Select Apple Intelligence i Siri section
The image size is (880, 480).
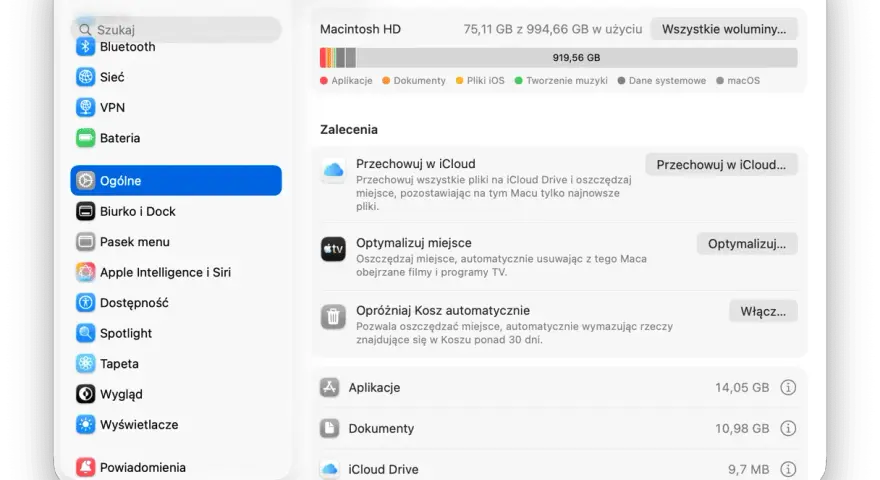pos(176,272)
